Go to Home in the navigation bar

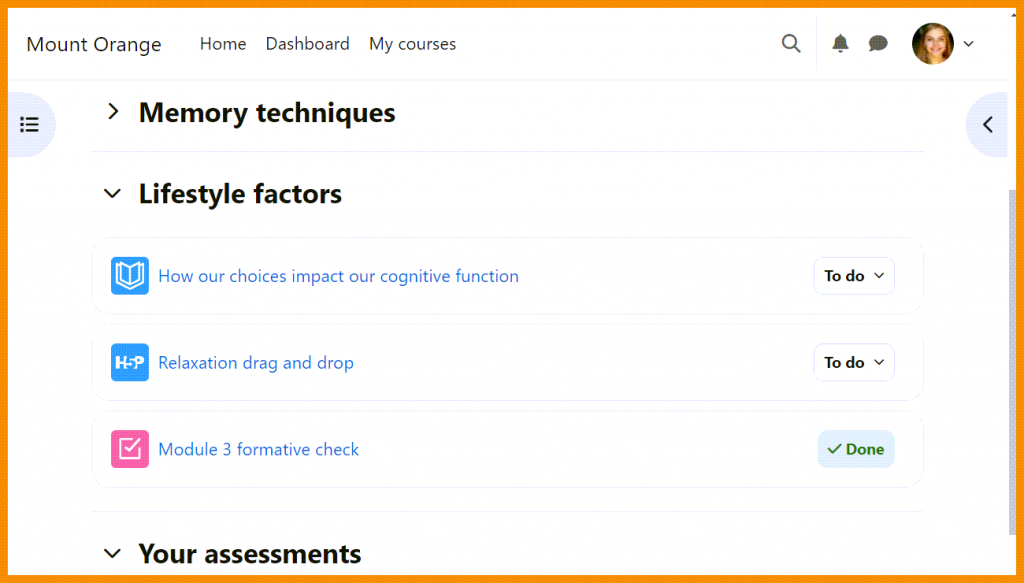point(223,44)
